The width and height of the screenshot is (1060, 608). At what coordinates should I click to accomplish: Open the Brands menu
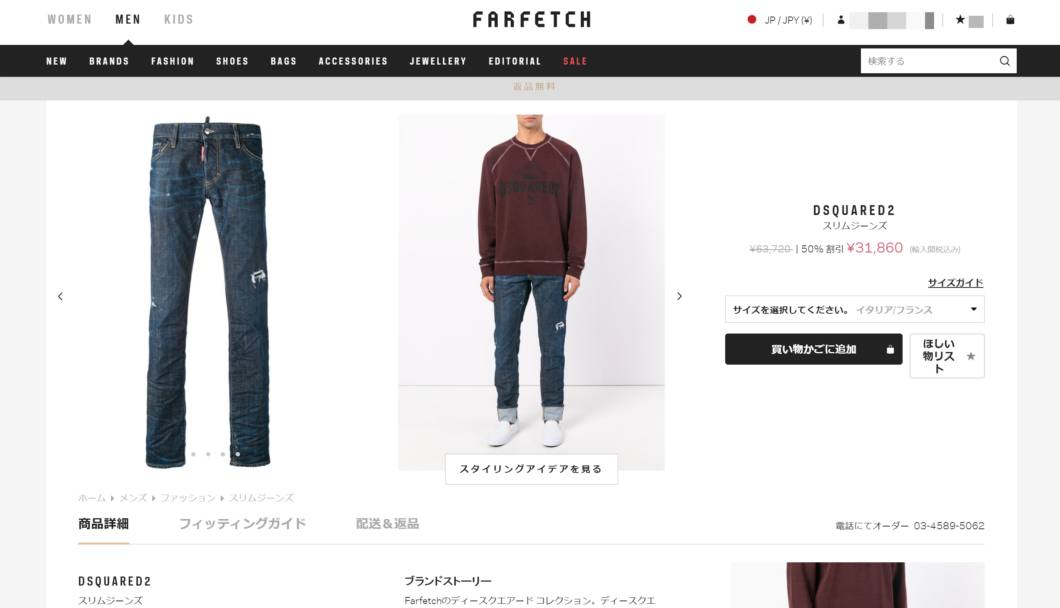[109, 61]
